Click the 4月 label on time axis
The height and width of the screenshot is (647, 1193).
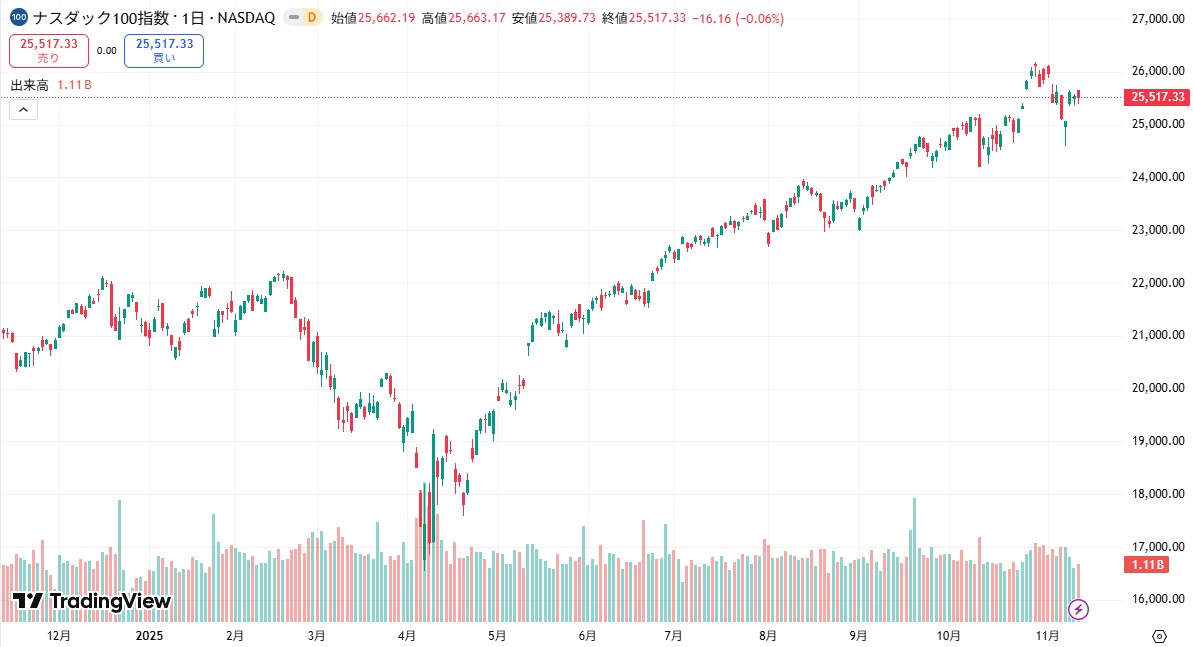tap(407, 635)
